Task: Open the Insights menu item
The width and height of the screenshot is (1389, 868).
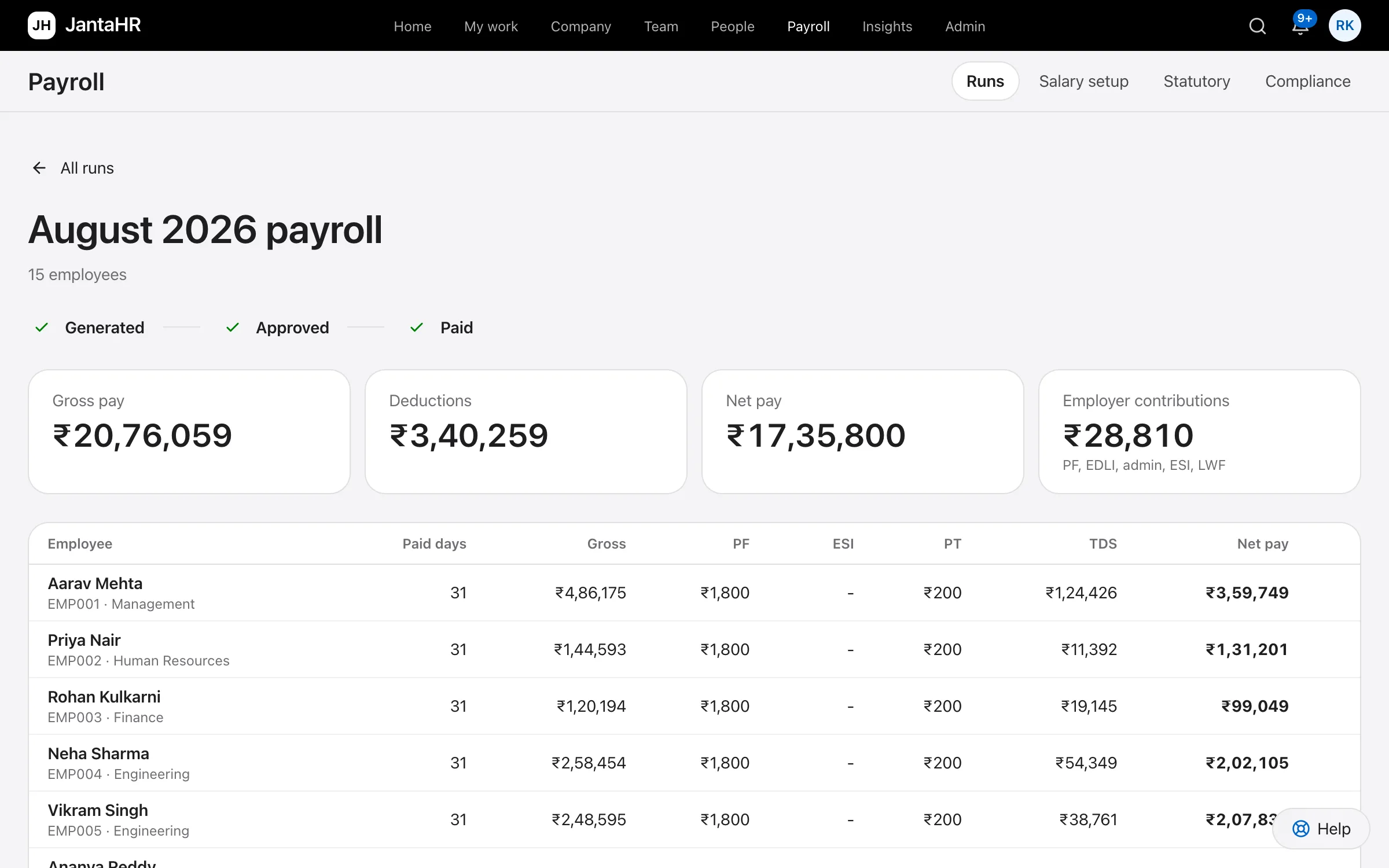Action: (887, 26)
